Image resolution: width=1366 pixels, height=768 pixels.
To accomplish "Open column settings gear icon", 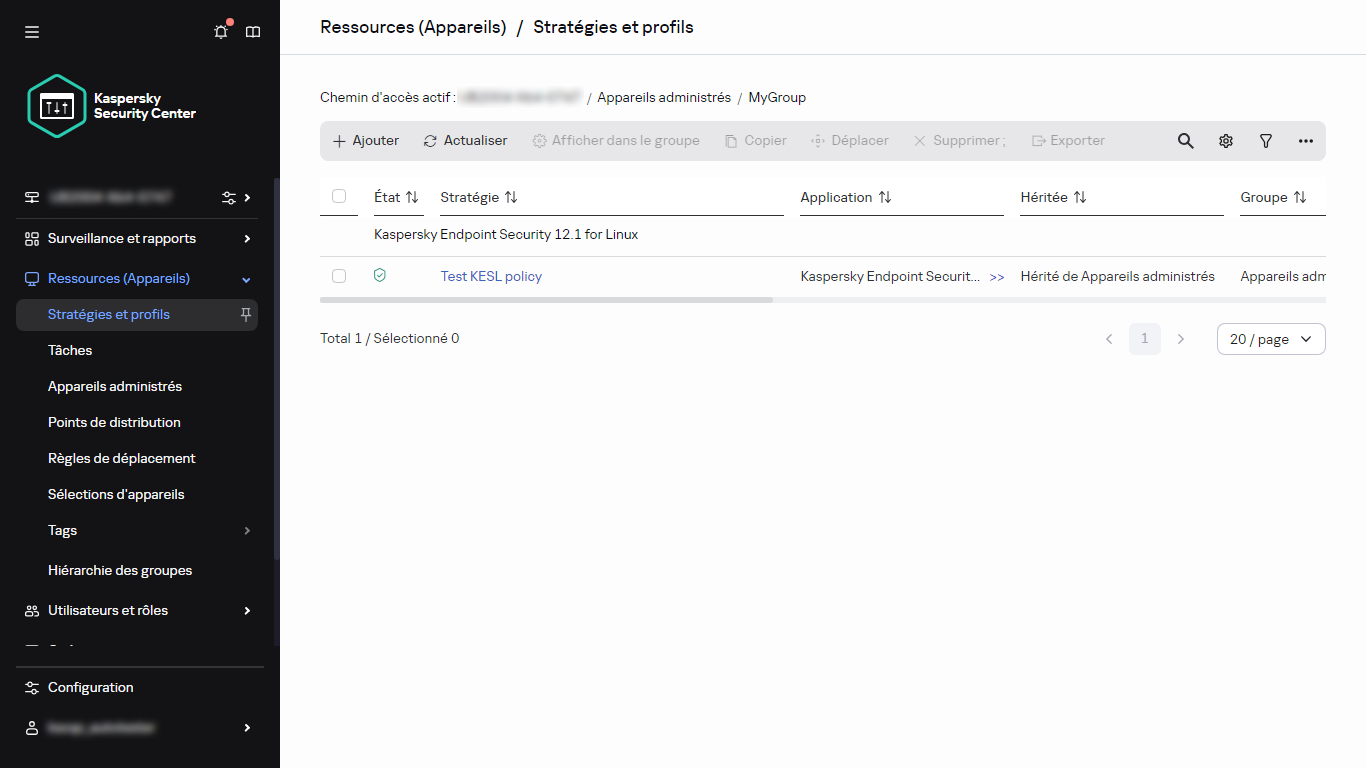I will 1226,141.
